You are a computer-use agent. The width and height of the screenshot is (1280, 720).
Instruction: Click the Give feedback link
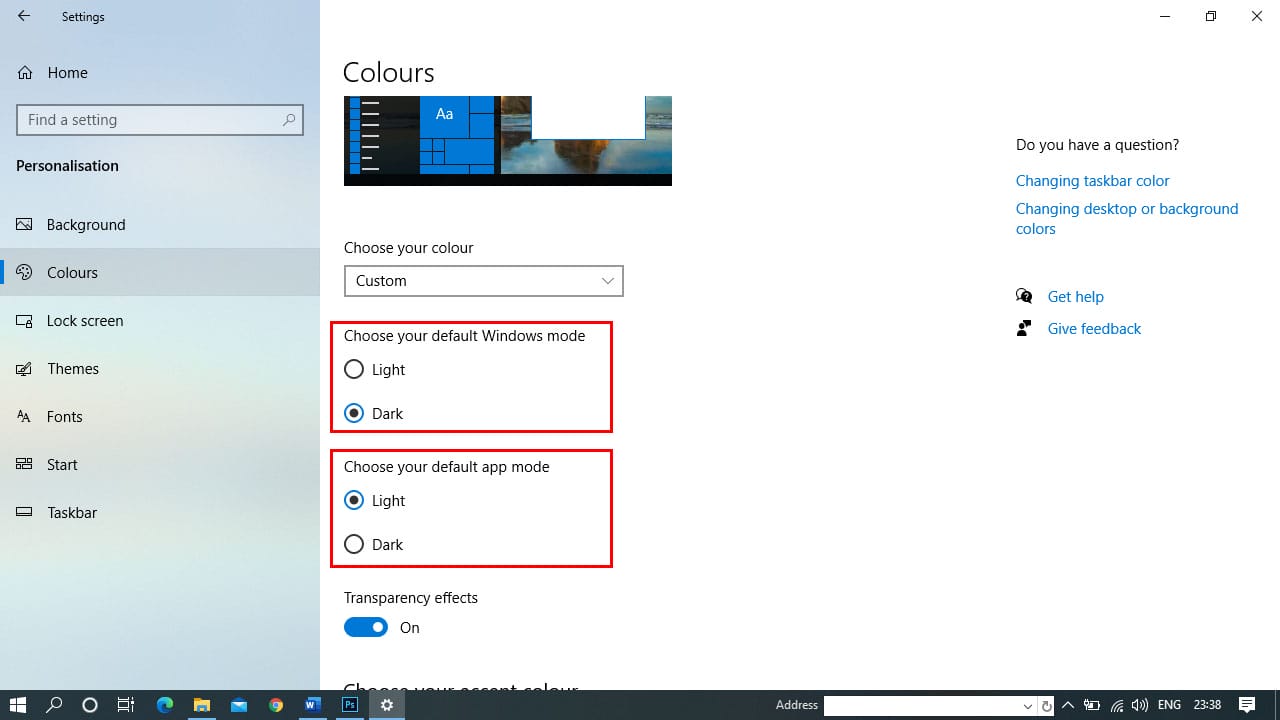tap(1094, 329)
